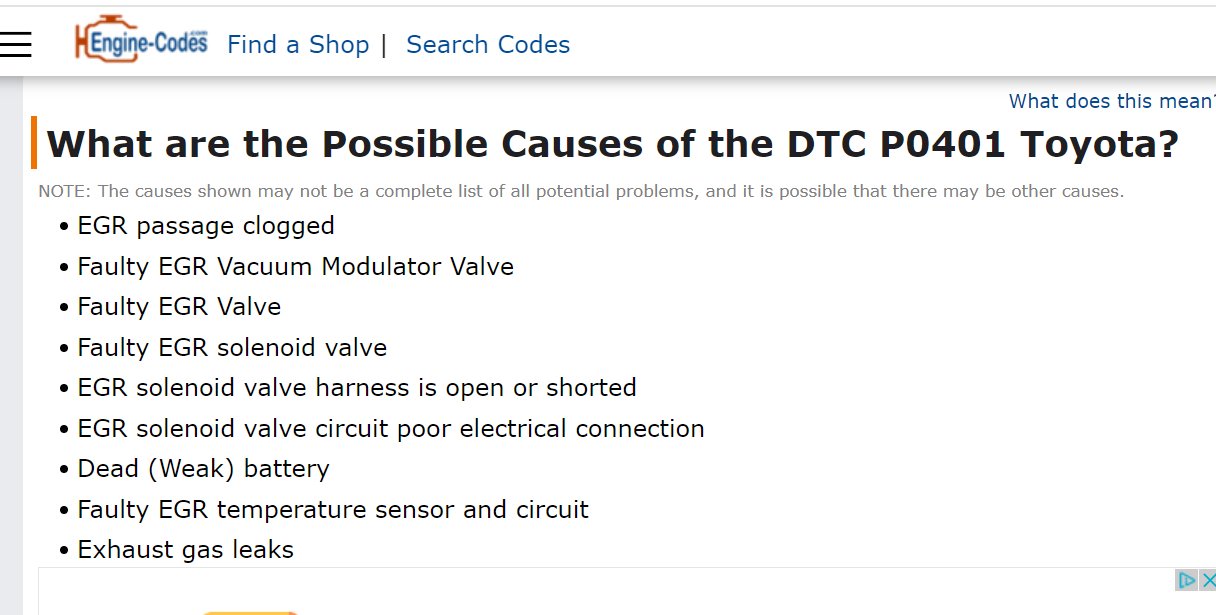This screenshot has height=615, width=1216.
Task: Select the 'Faulty EGR Vacuum Modulator Valve' item
Action: pos(295,267)
